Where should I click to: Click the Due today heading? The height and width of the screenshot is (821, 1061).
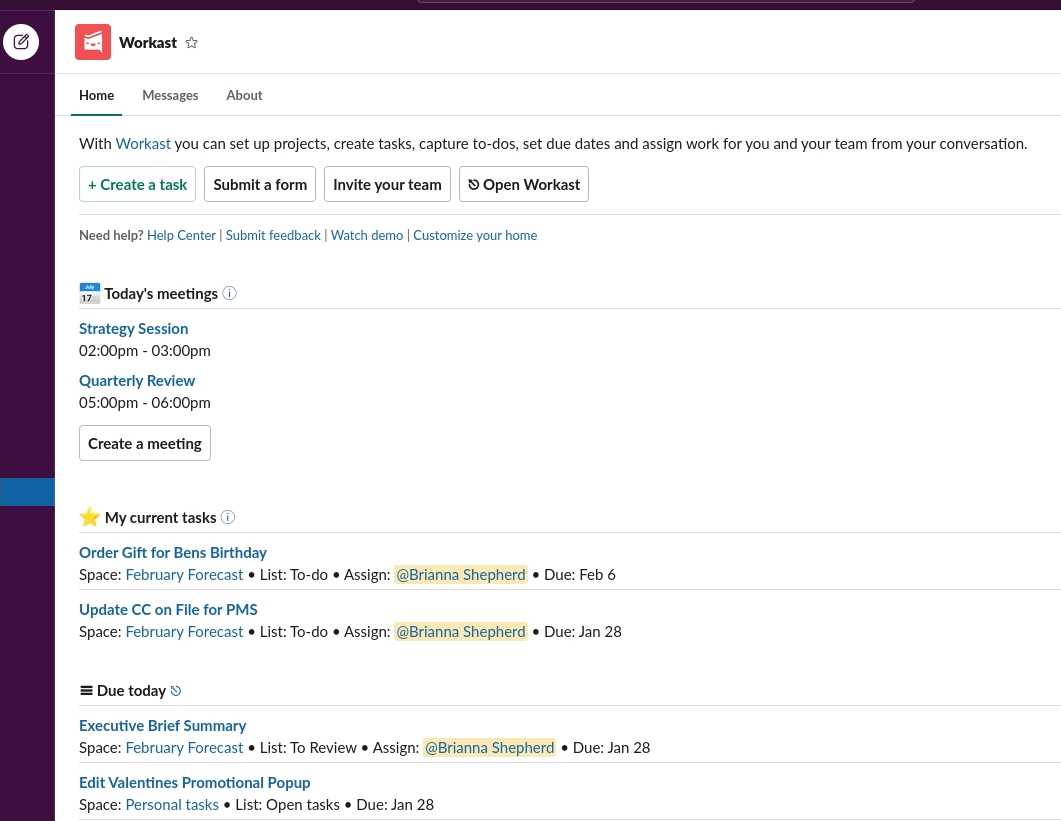[x=131, y=691]
